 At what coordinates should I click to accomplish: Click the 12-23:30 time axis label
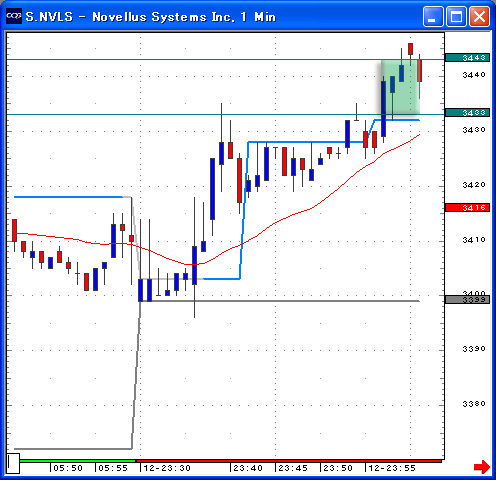(x=167, y=468)
